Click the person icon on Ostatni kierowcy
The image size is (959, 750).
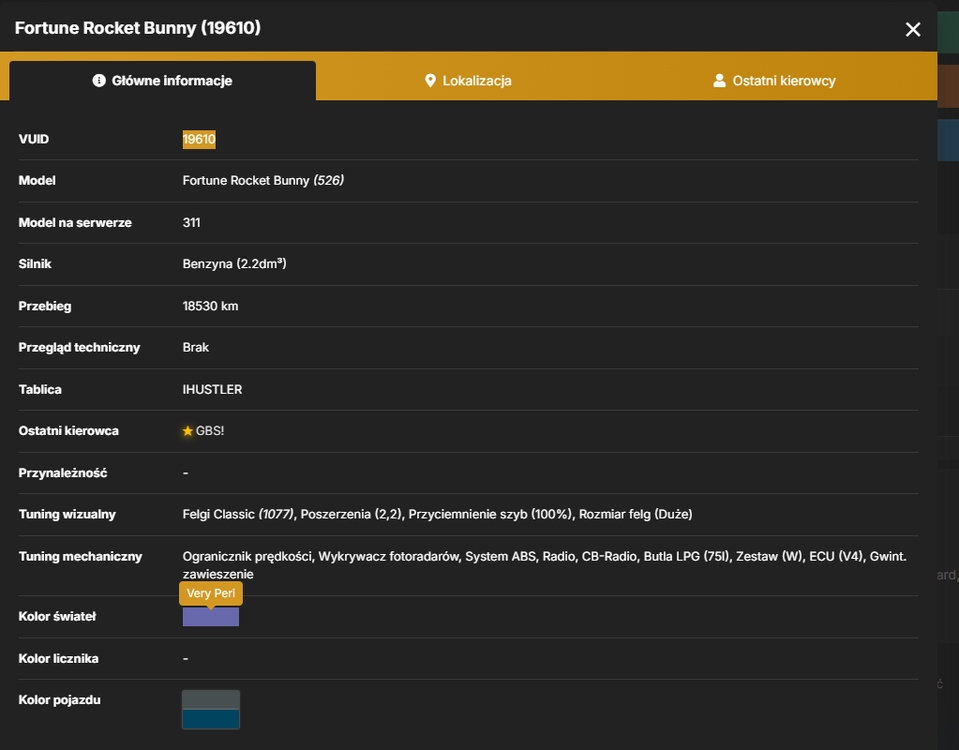coord(719,81)
